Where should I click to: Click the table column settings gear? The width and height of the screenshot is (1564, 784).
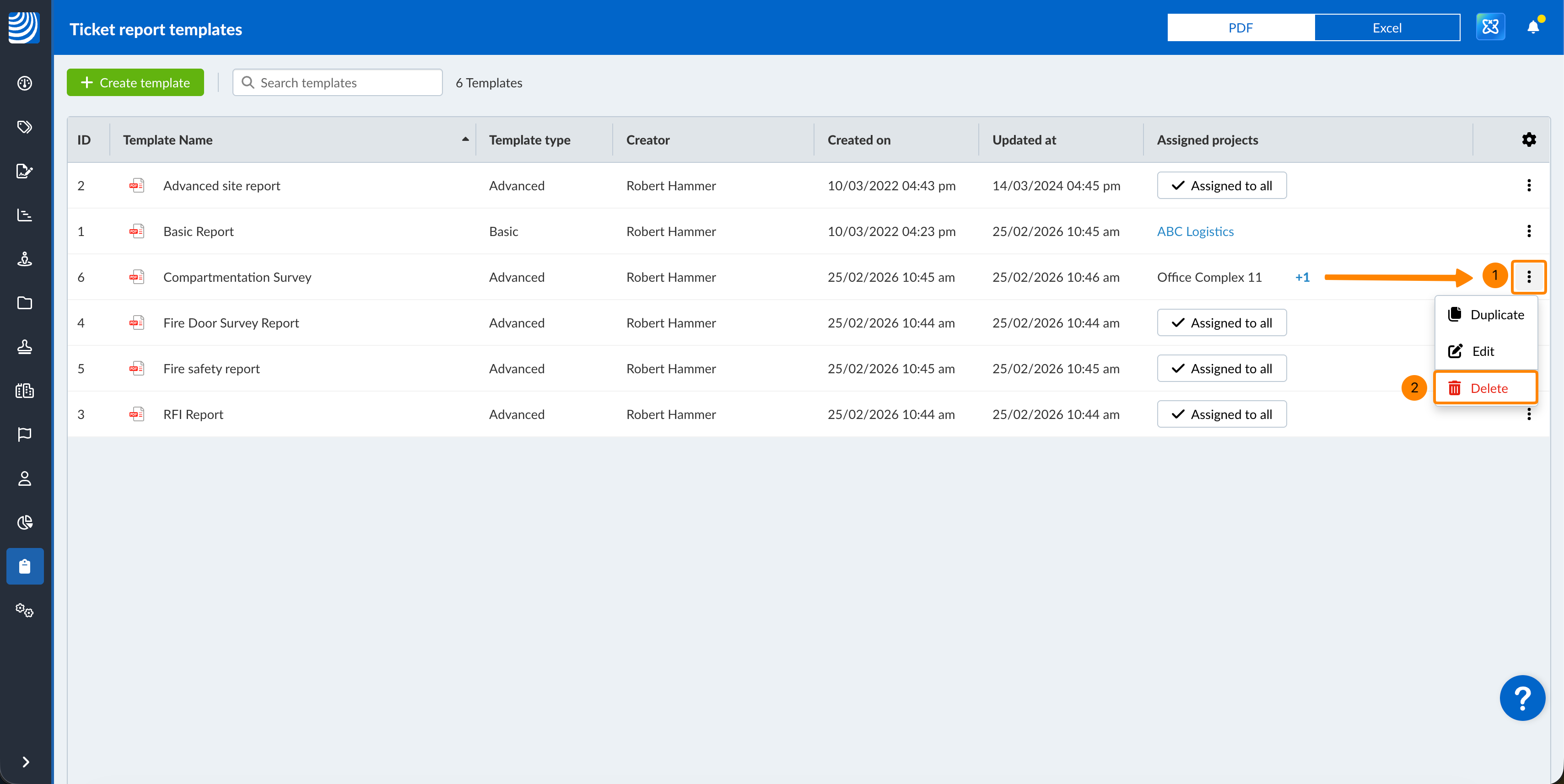point(1529,140)
